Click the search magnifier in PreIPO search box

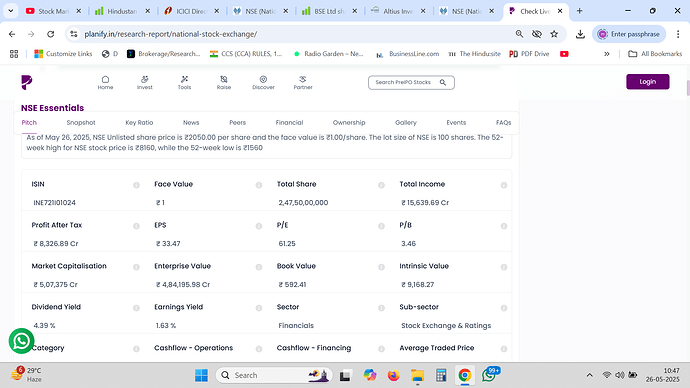443,82
